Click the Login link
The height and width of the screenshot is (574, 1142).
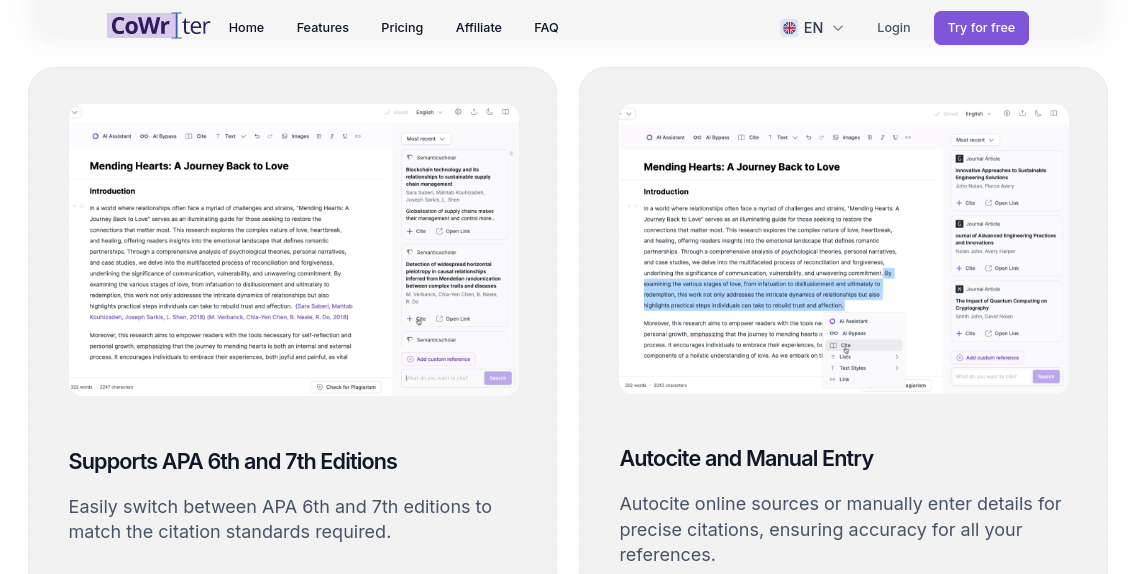click(894, 28)
